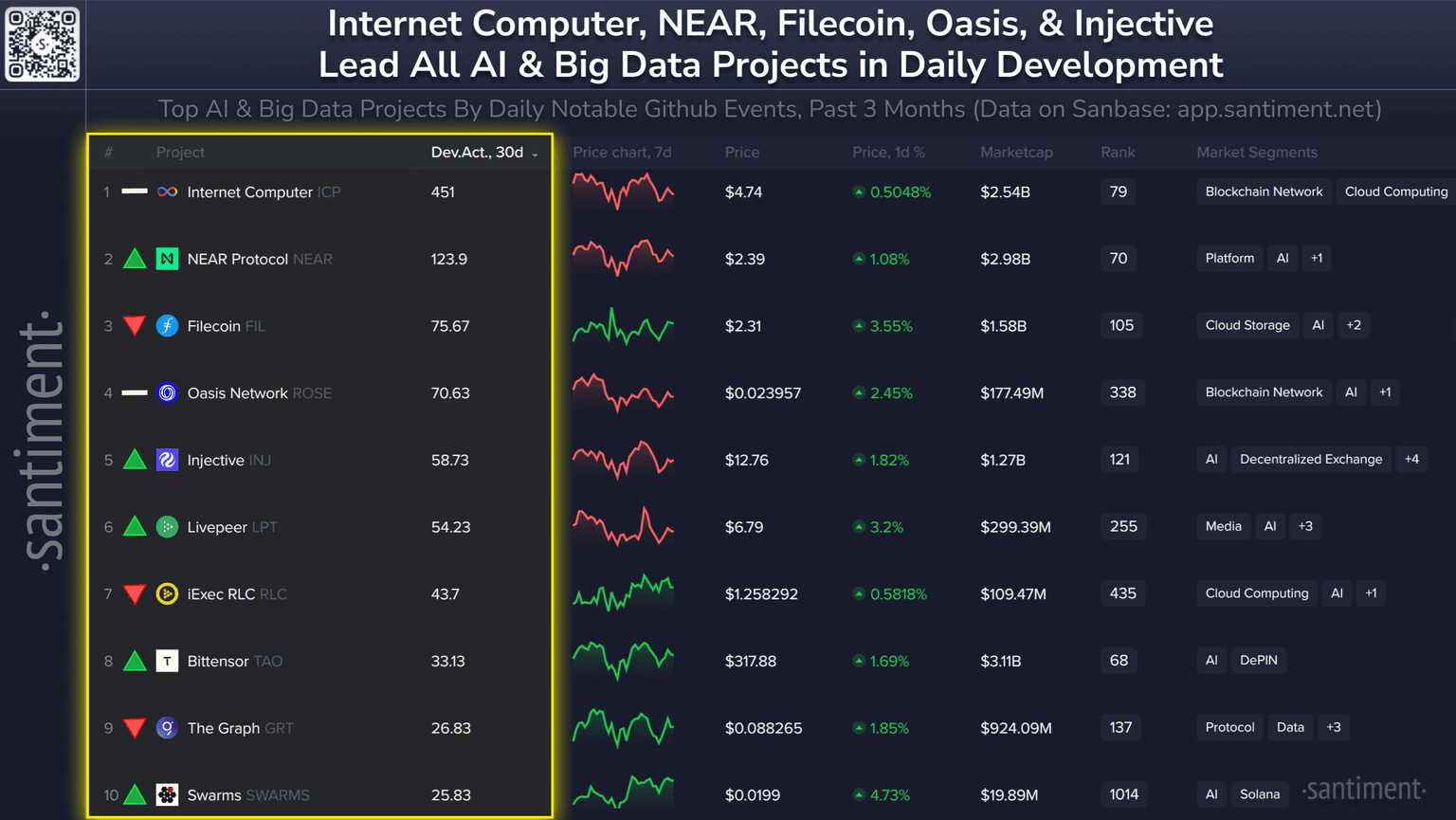The image size is (1456, 820).
Task: Click the Bittensor TAO logo icon
Action: tap(167, 661)
